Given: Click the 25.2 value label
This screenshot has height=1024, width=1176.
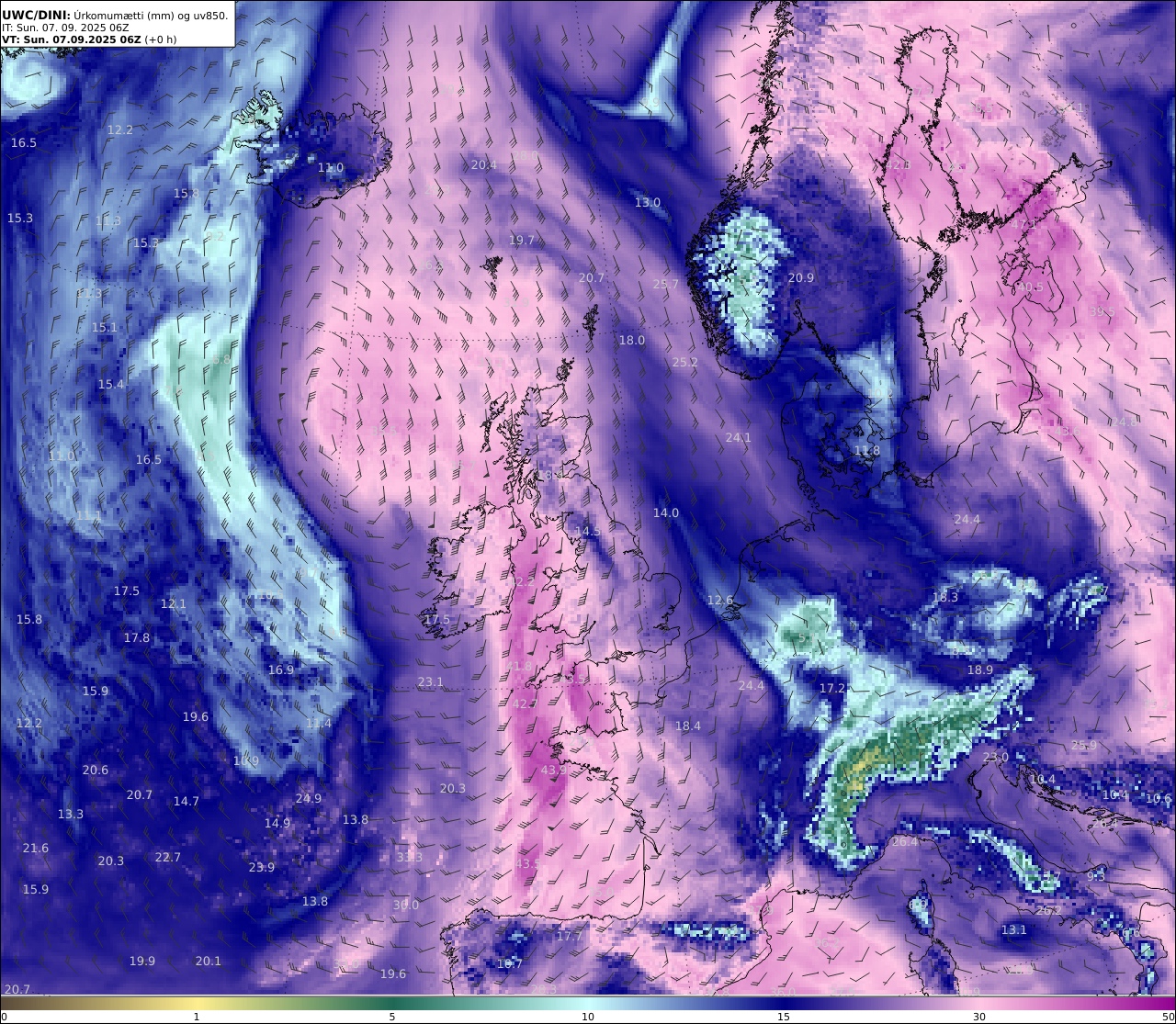Looking at the screenshot, I should (x=684, y=362).
